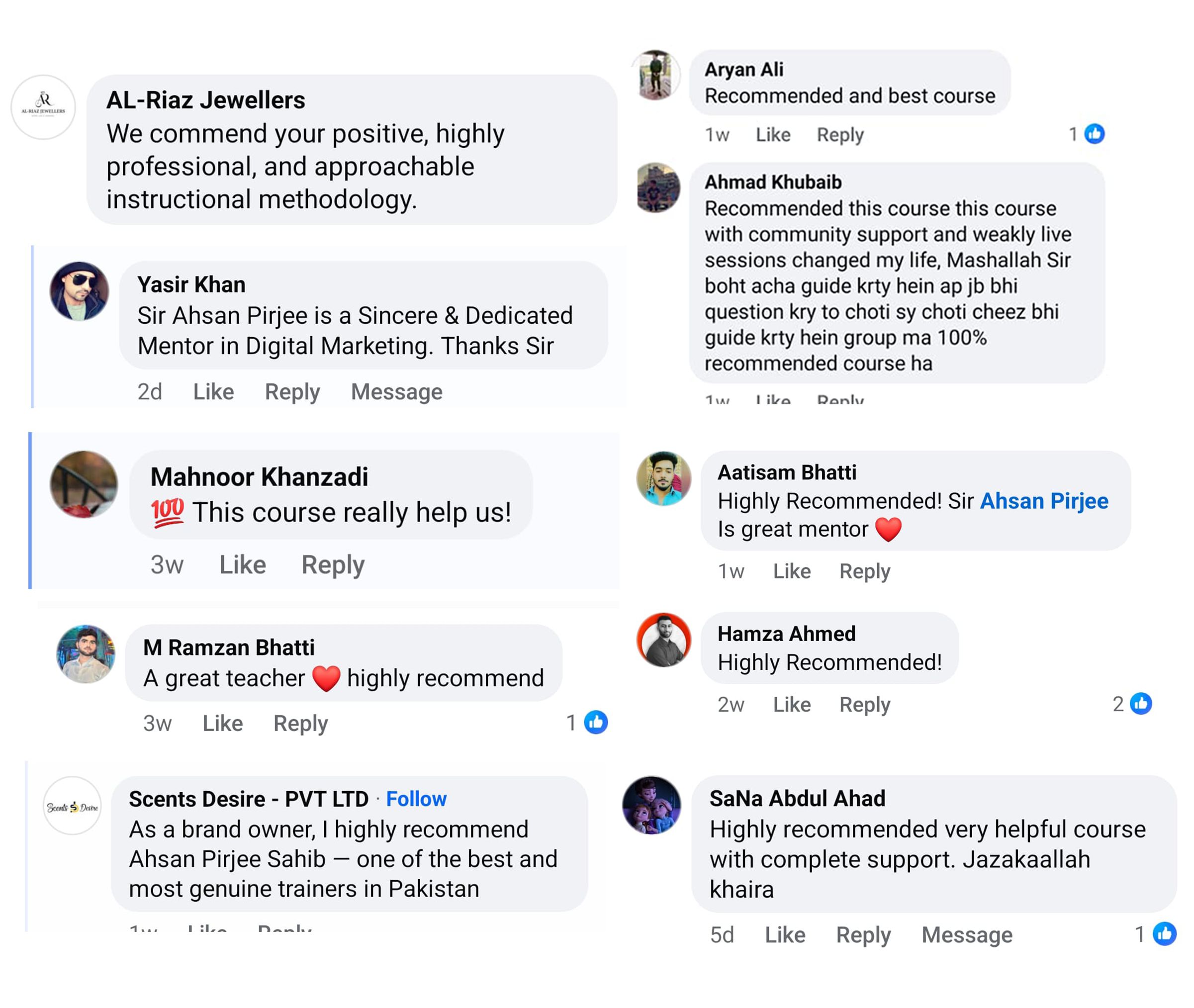Open the tagged Ahsan Pirjee profile link
1194x1008 pixels.
1044,501
